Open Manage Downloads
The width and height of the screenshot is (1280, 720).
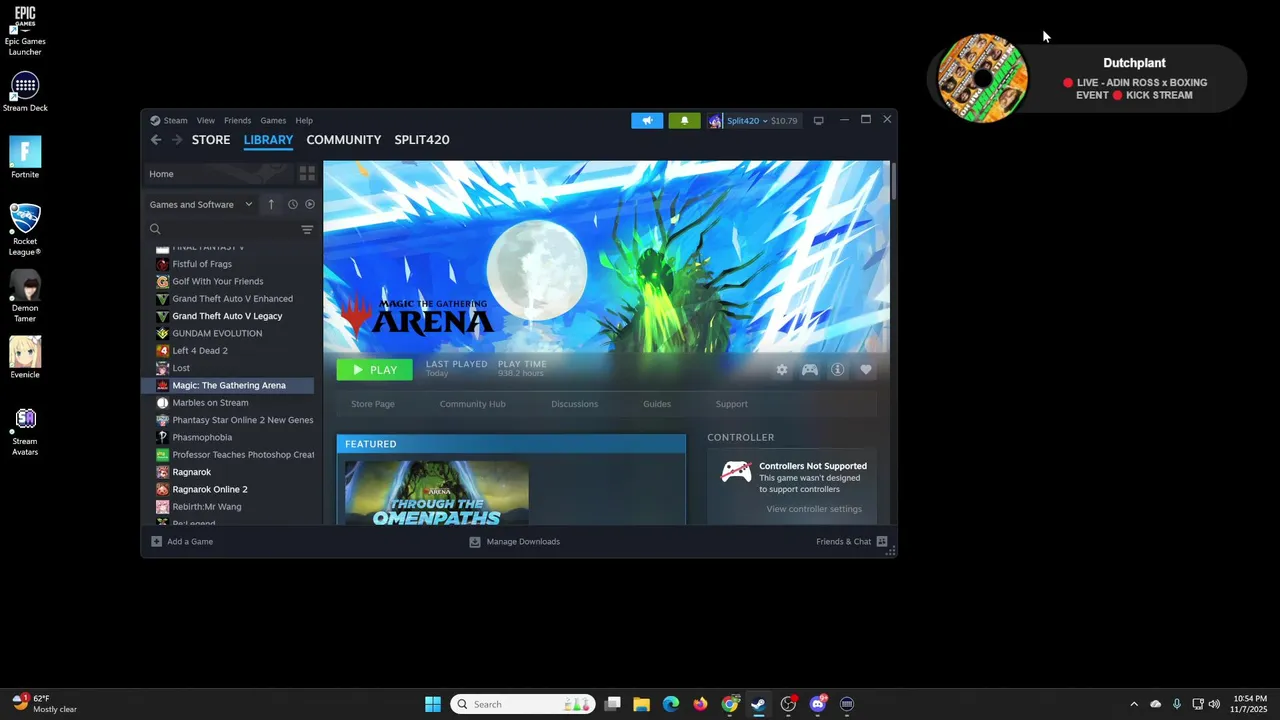click(515, 542)
